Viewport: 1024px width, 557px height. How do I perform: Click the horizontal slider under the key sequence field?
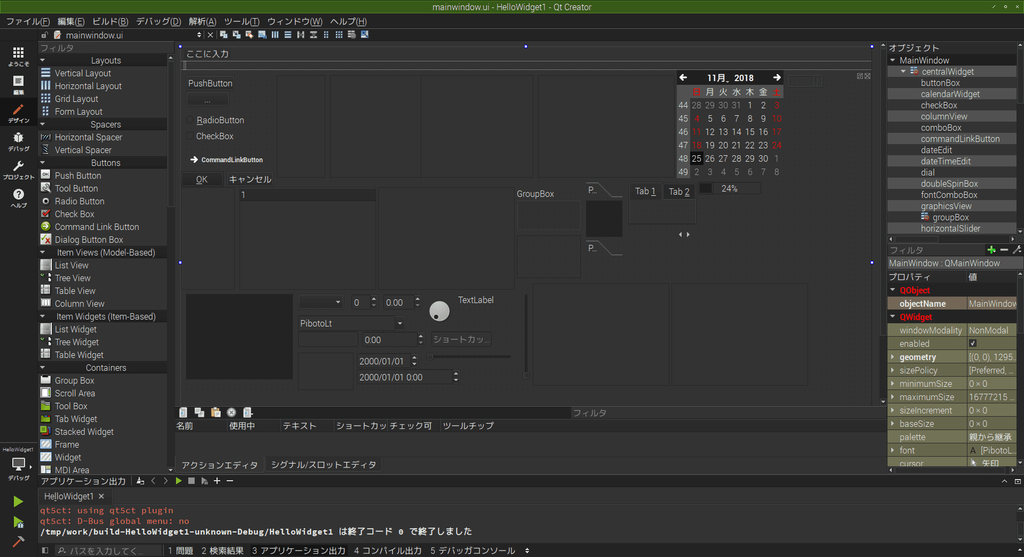[468, 357]
